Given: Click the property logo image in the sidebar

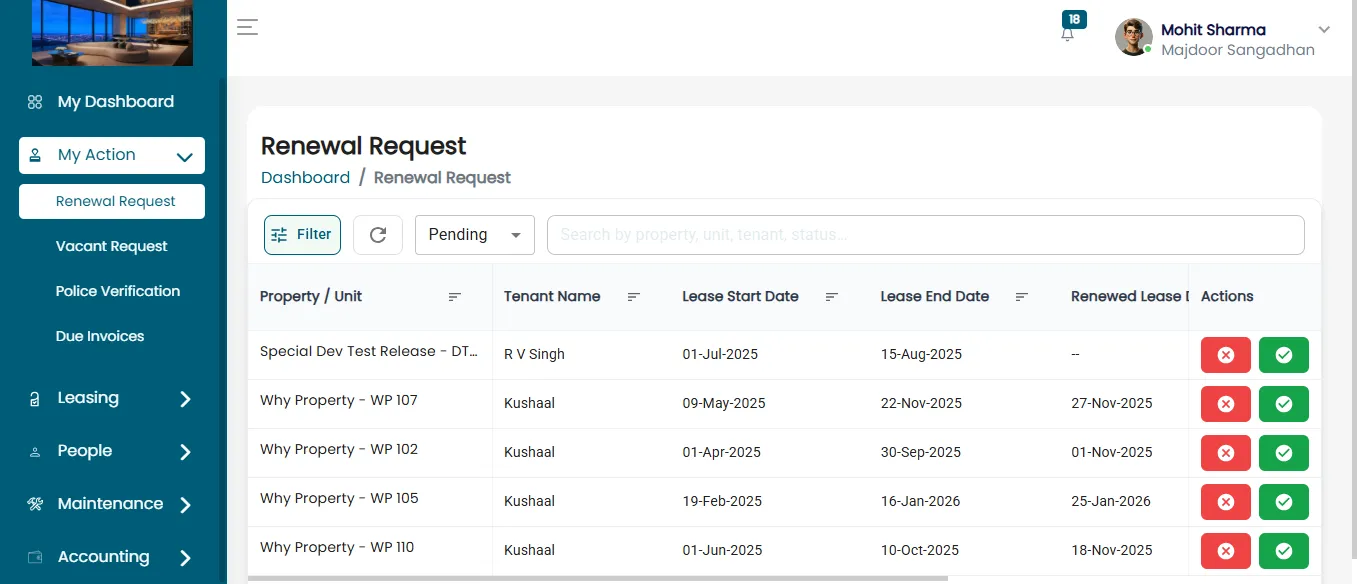Looking at the screenshot, I should (112, 33).
